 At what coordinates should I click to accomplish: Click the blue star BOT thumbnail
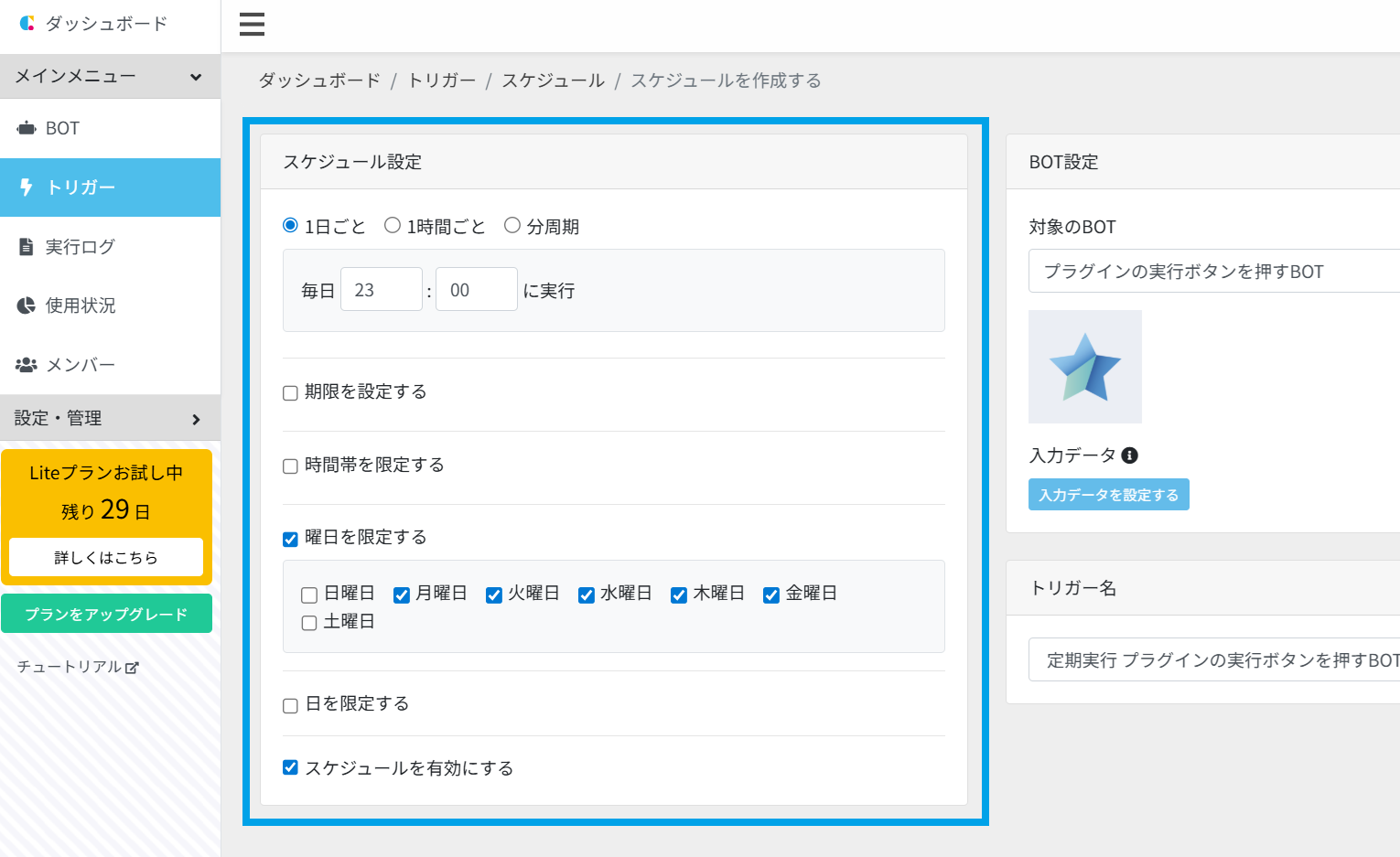point(1085,367)
